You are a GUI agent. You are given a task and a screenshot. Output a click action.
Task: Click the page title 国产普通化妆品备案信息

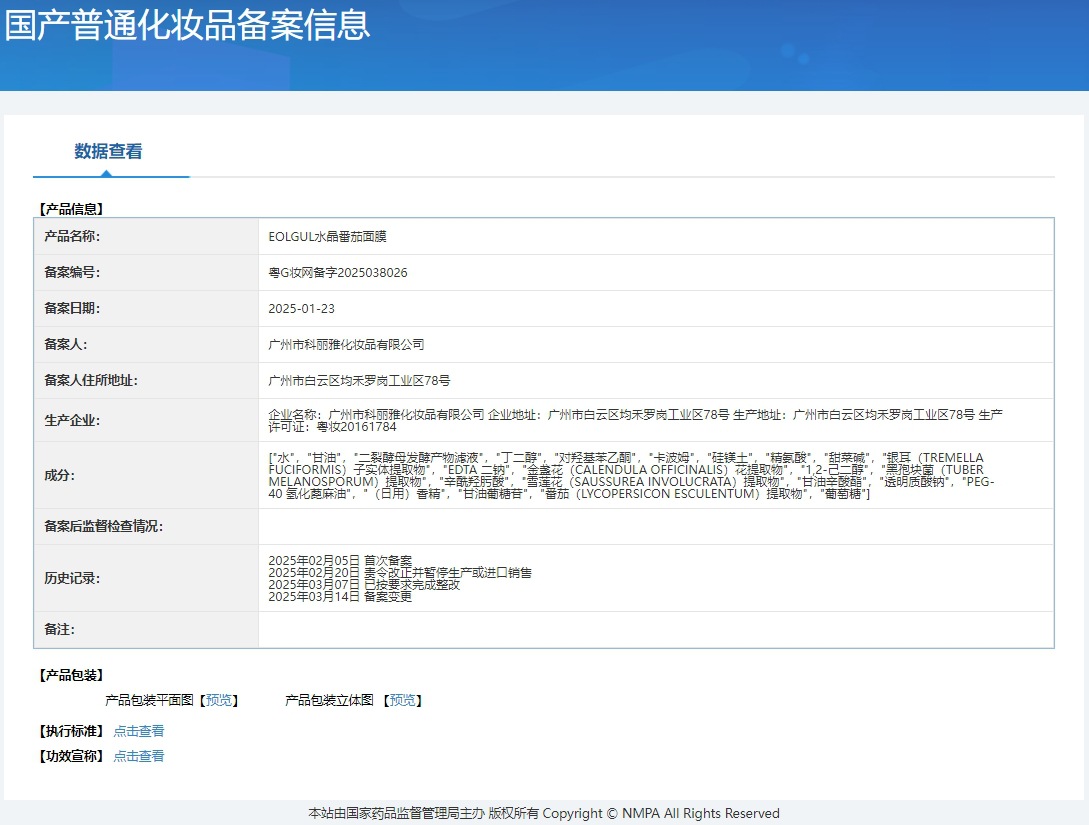coord(188,25)
